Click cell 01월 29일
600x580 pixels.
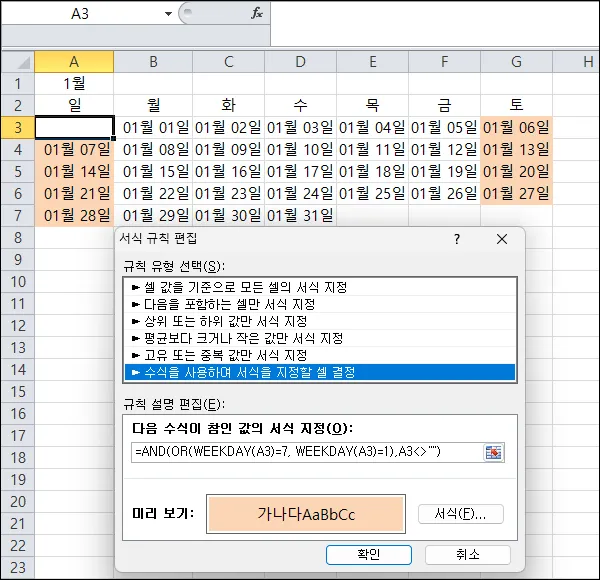click(x=153, y=215)
